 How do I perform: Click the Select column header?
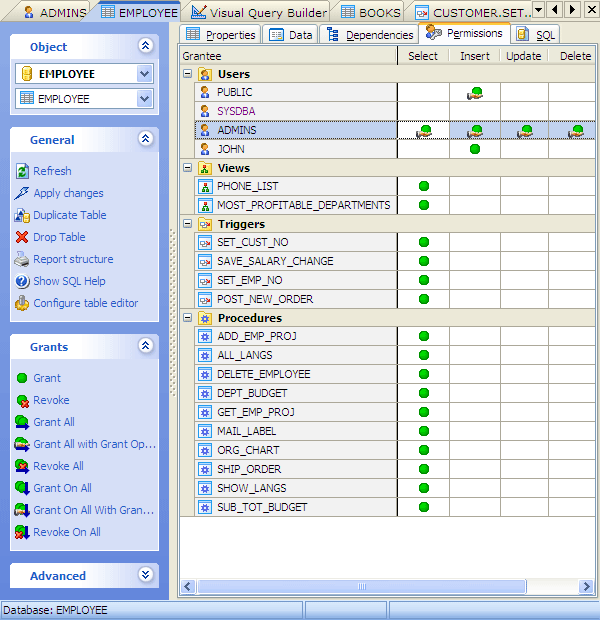[423, 56]
